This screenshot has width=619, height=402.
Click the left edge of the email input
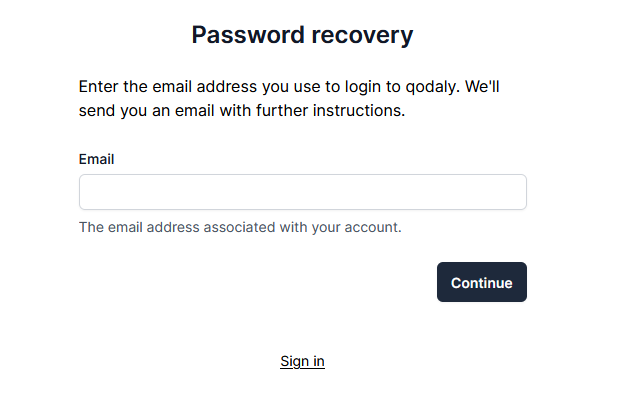90,192
